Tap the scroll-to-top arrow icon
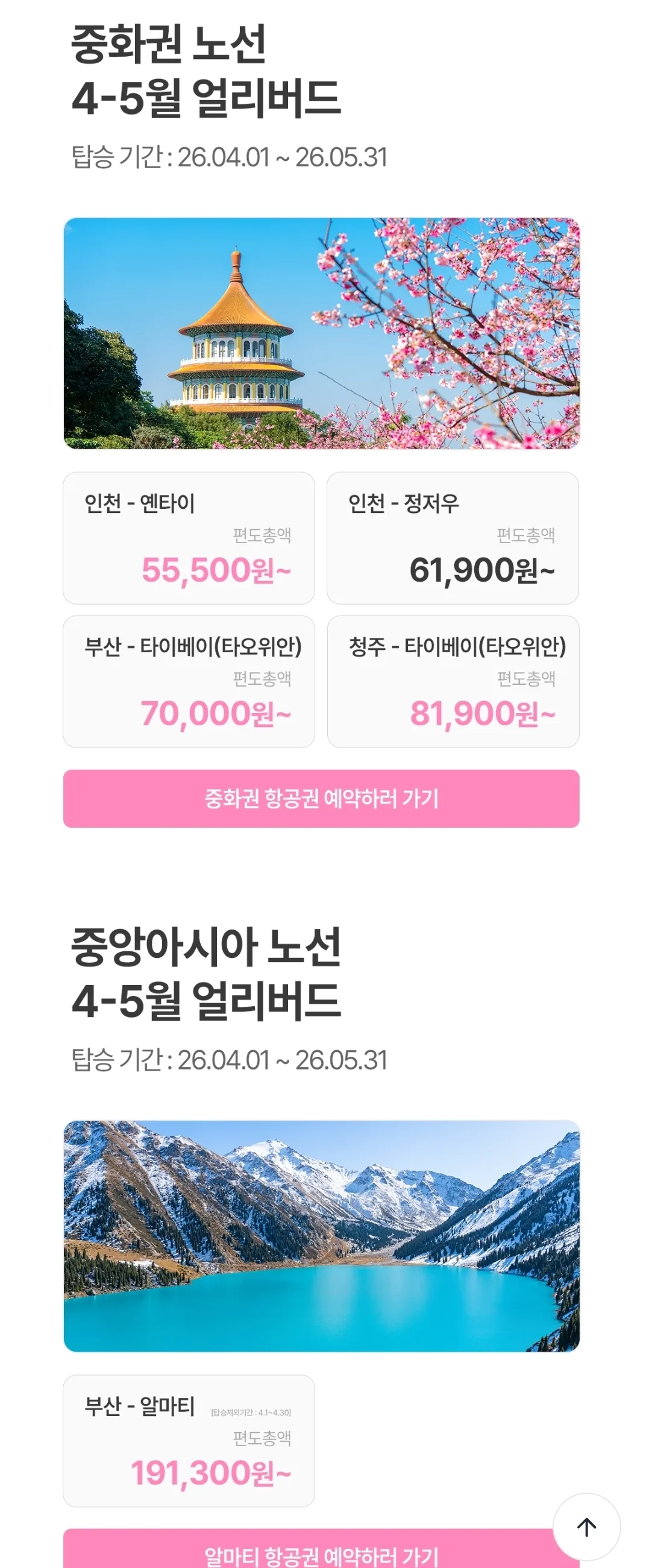Image resolution: width=646 pixels, height=1568 pixels. click(586, 1526)
